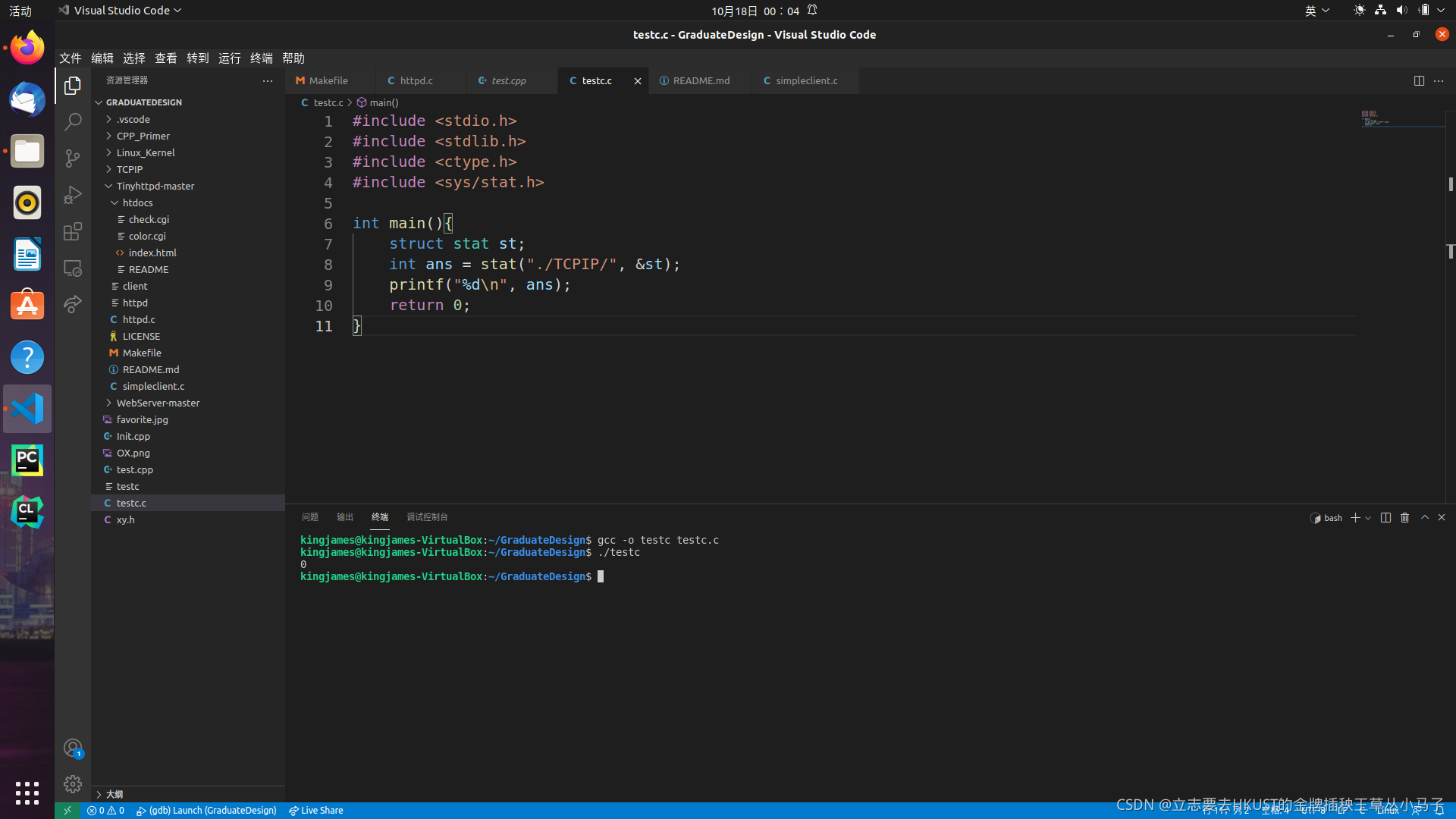Switch to the README.md tab
Image resolution: width=1456 pixels, height=819 pixels.
coord(700,80)
